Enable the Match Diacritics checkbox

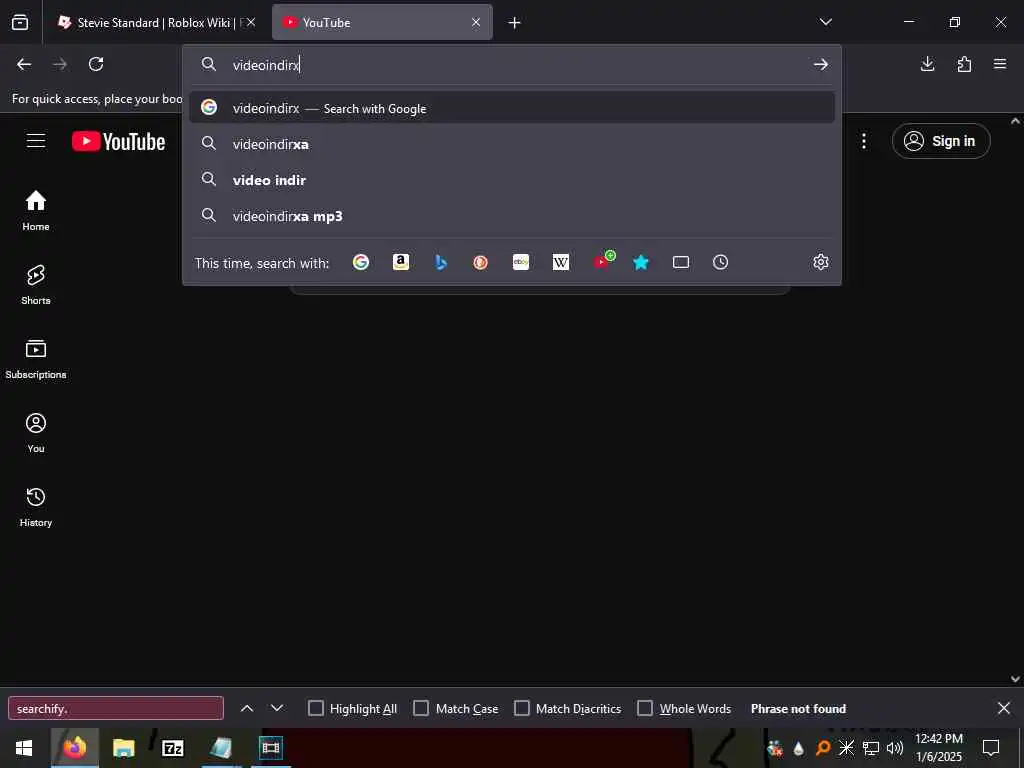(522, 709)
